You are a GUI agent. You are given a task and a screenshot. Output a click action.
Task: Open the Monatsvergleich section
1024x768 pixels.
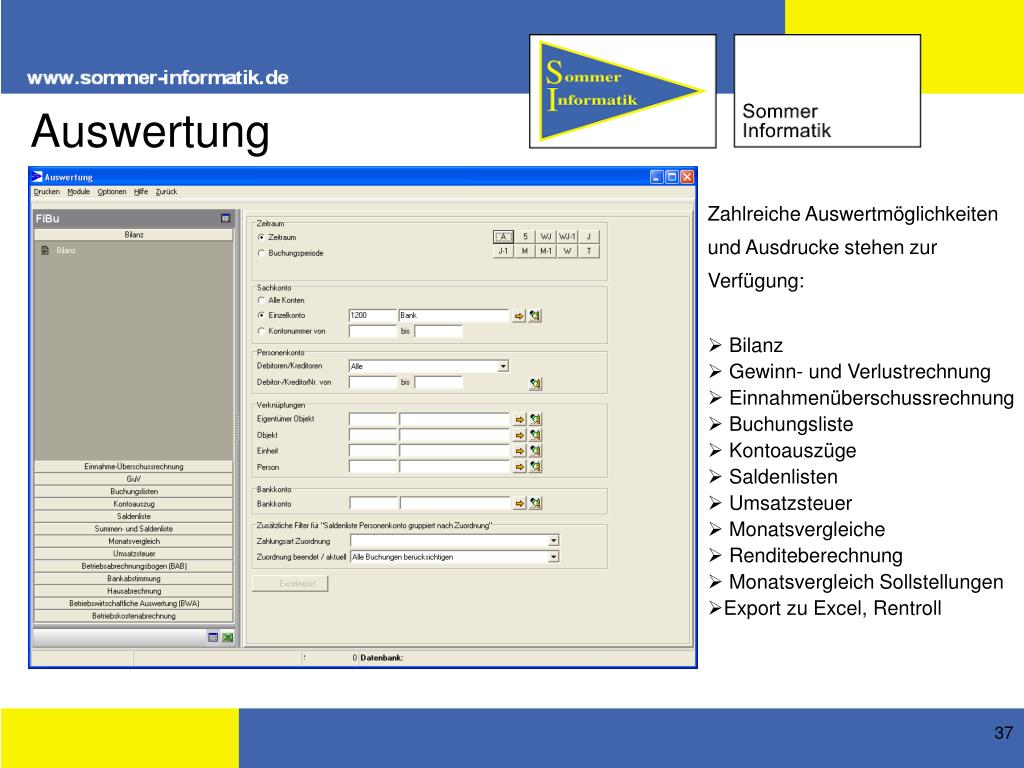pyautogui.click(x=133, y=541)
